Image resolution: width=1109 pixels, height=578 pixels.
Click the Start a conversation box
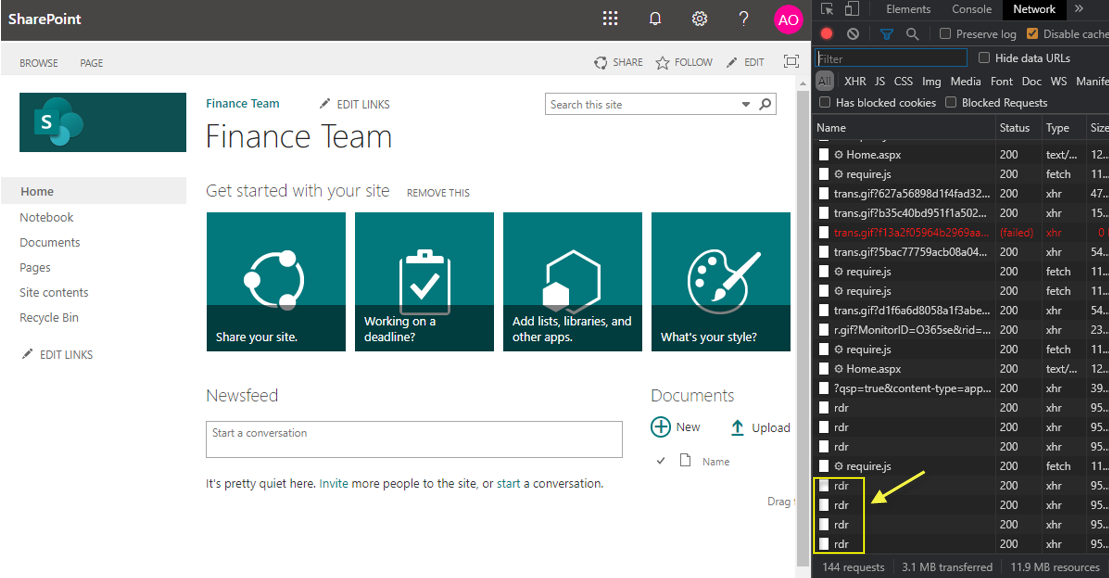(x=414, y=439)
